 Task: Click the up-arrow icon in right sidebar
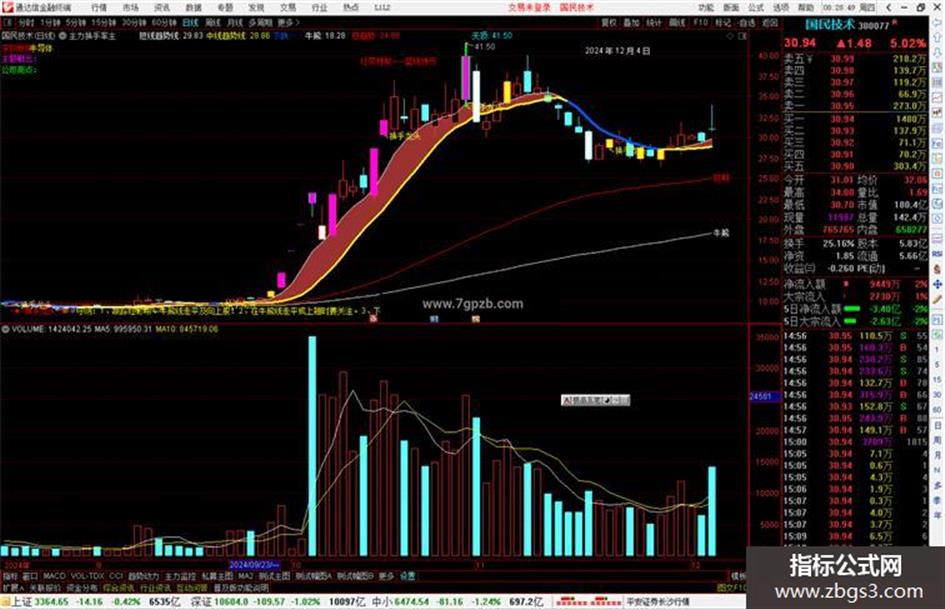click(937, 38)
